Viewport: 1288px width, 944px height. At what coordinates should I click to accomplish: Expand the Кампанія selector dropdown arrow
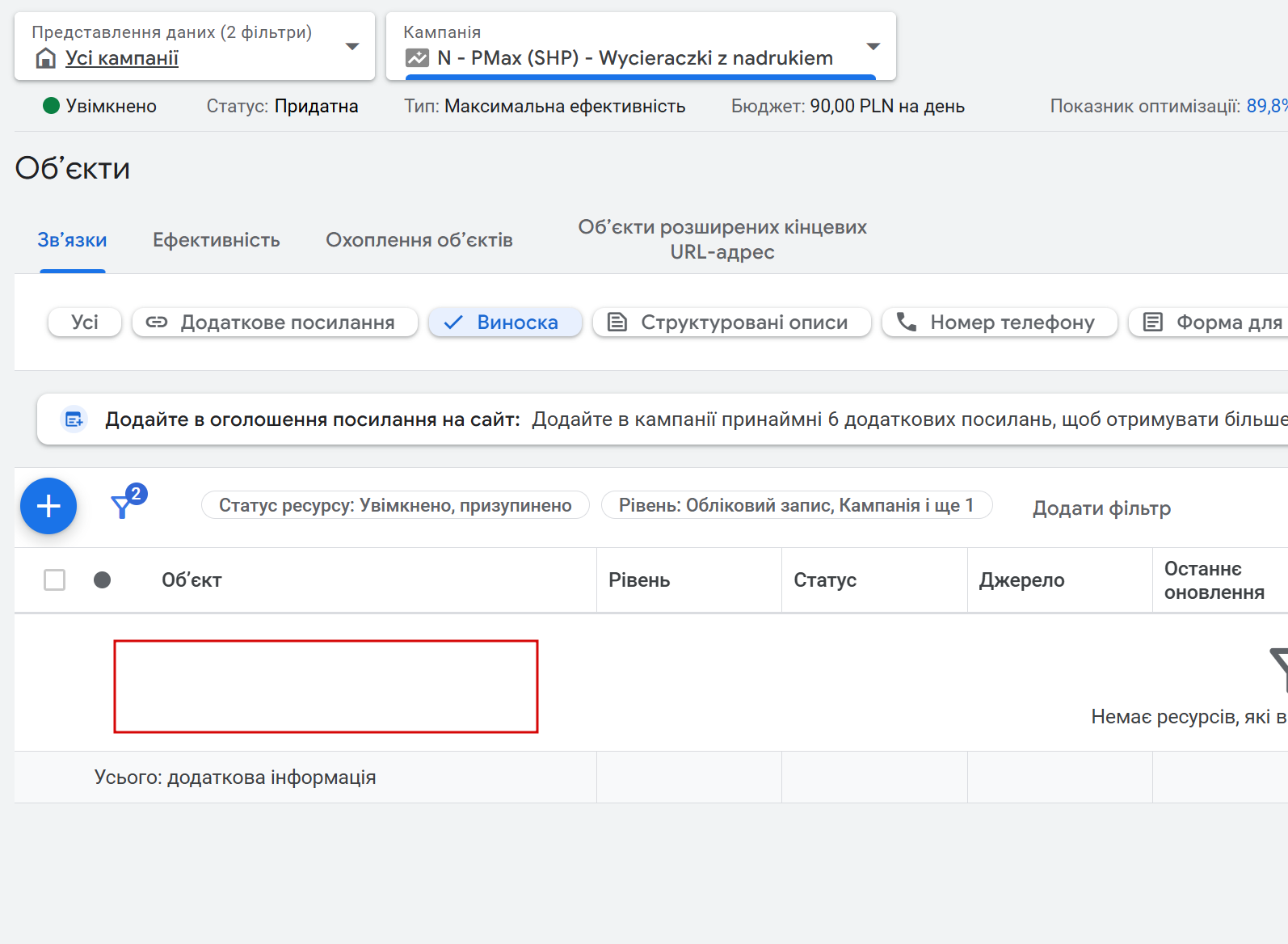pyautogui.click(x=873, y=47)
